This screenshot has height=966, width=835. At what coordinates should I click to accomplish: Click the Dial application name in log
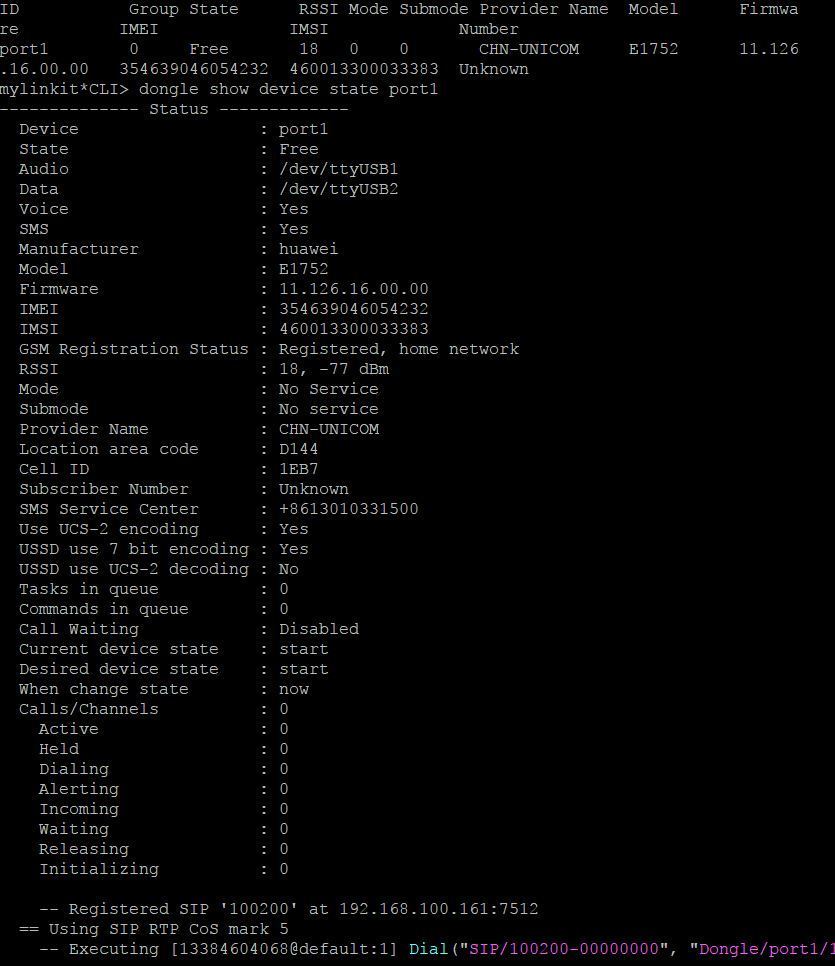(429, 949)
